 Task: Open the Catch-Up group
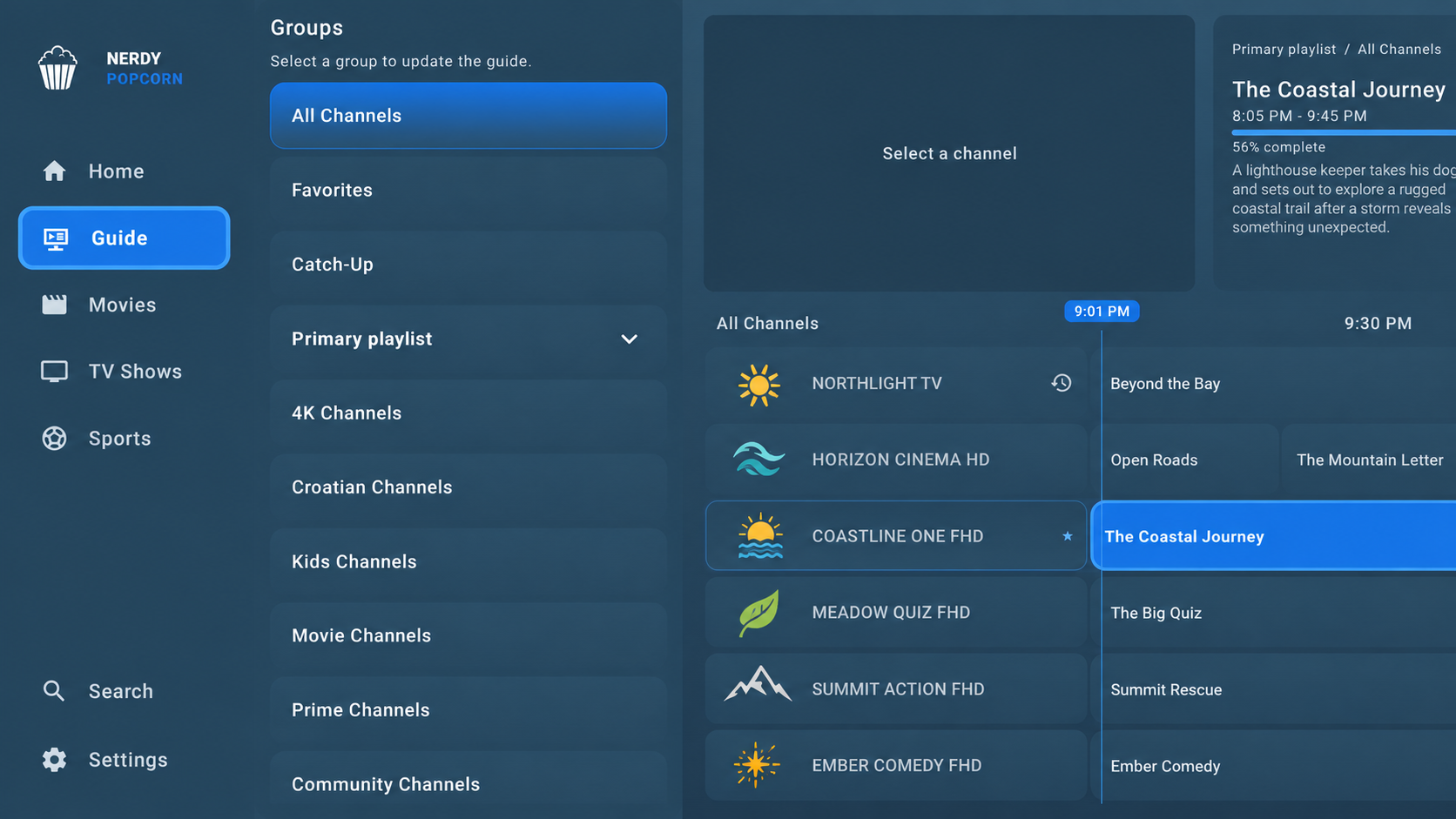[468, 265]
